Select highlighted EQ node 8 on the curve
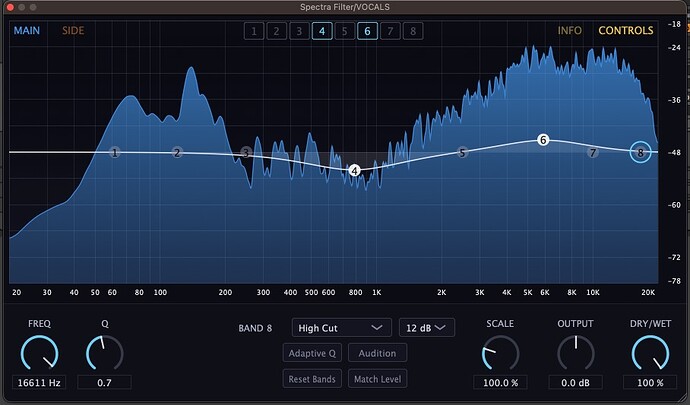 pyautogui.click(x=640, y=153)
